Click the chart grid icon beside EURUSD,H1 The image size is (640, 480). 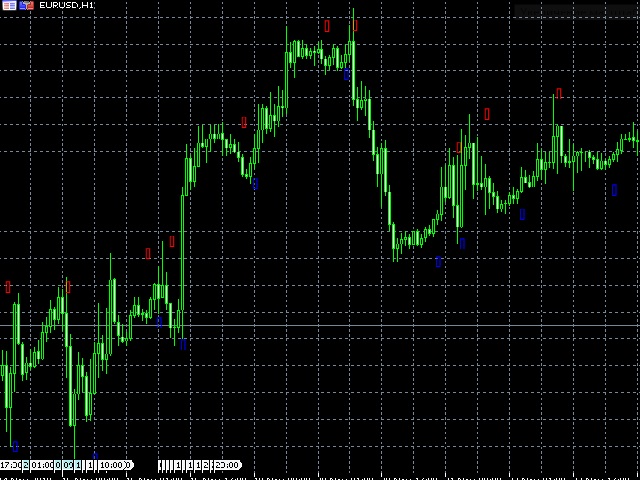[9, 5]
